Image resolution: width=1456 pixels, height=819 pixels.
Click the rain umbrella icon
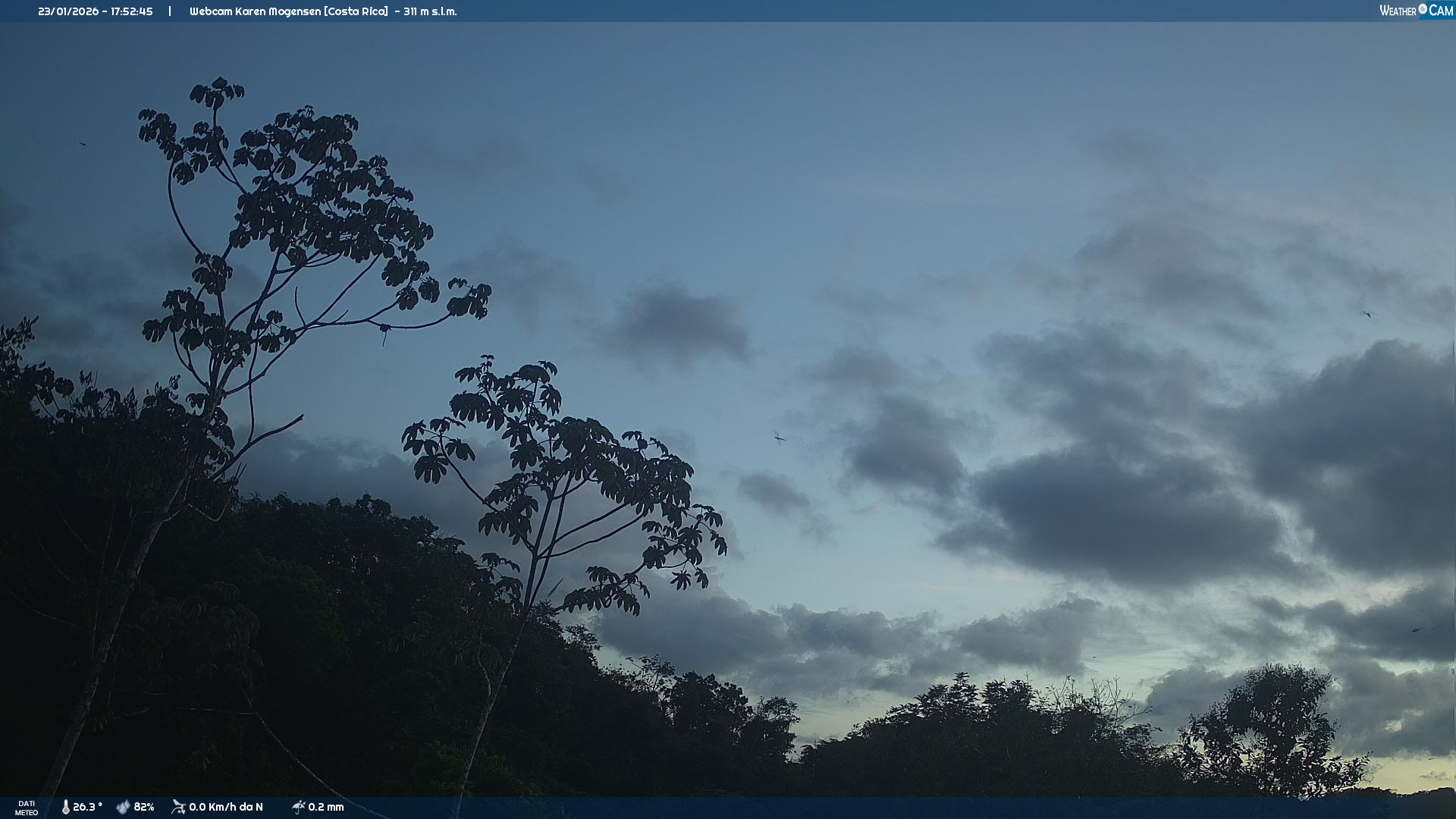pyautogui.click(x=298, y=807)
